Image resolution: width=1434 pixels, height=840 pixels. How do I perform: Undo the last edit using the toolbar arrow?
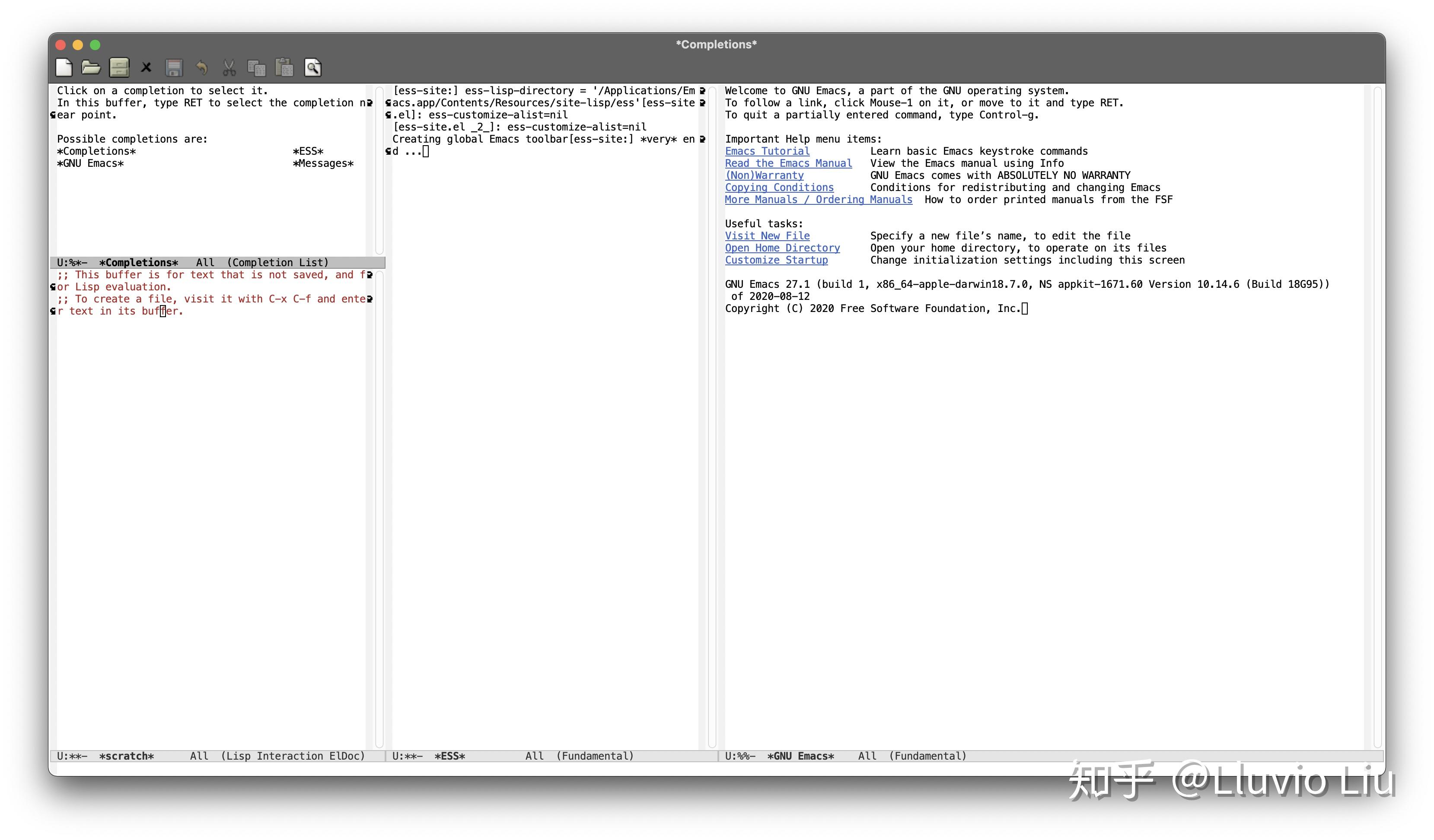coord(202,67)
